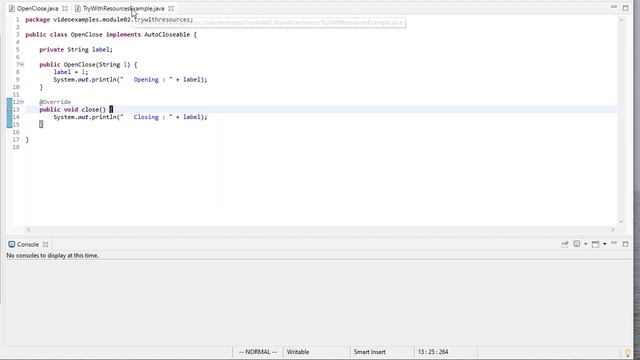Click the highlighted closing brace on line 15
This screenshot has height=360, width=640.
(x=41, y=124)
